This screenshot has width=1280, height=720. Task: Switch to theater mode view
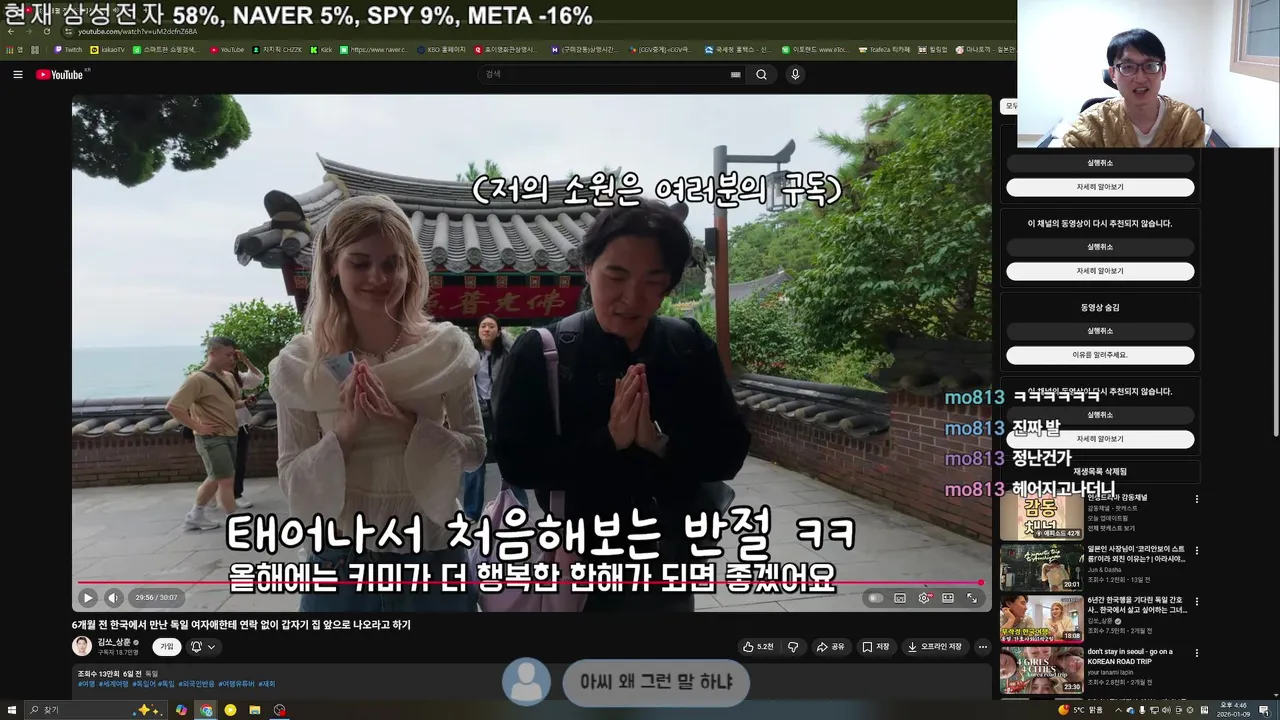coord(948,598)
